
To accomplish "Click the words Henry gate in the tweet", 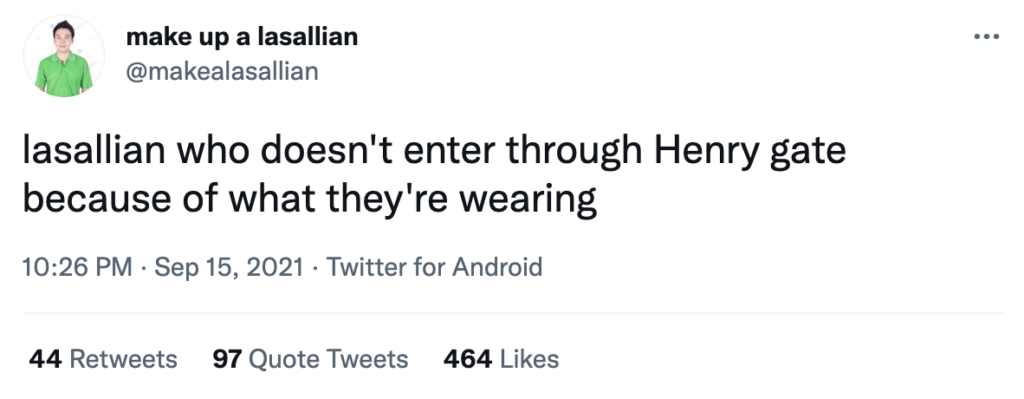I will (x=750, y=152).
